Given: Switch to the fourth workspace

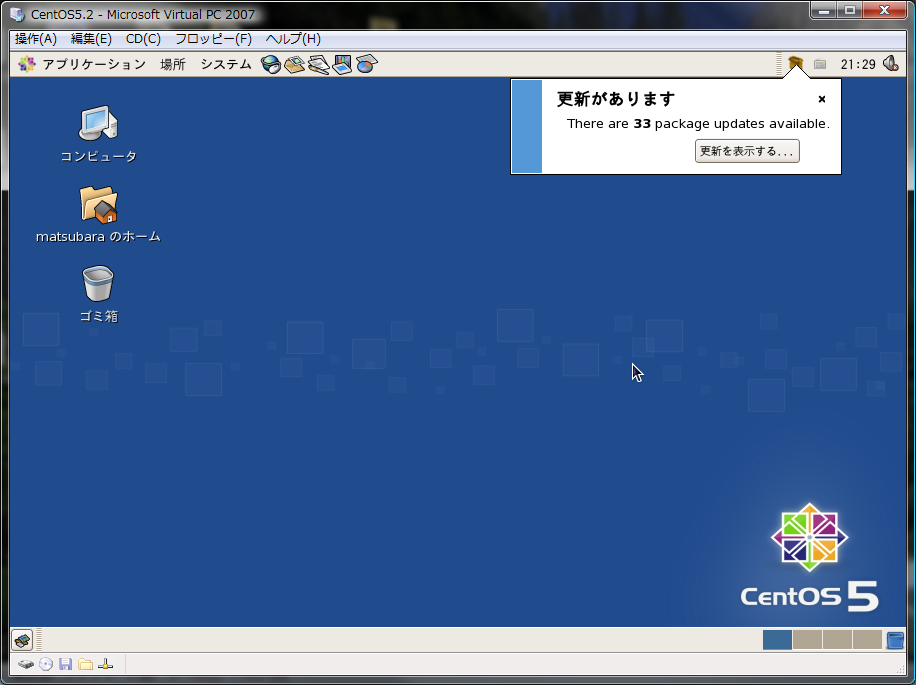Looking at the screenshot, I should click(867, 640).
